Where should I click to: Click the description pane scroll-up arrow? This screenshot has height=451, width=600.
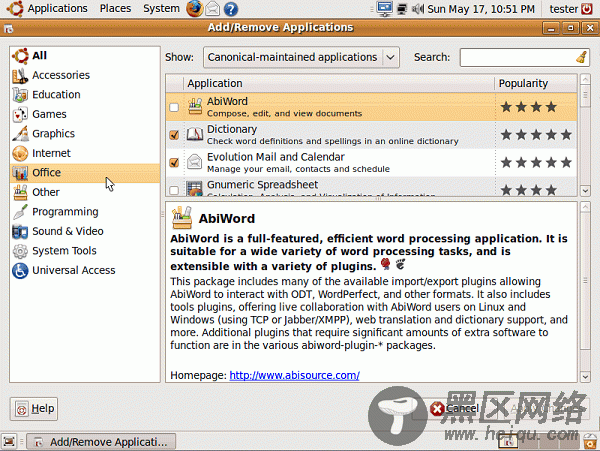[x=585, y=207]
